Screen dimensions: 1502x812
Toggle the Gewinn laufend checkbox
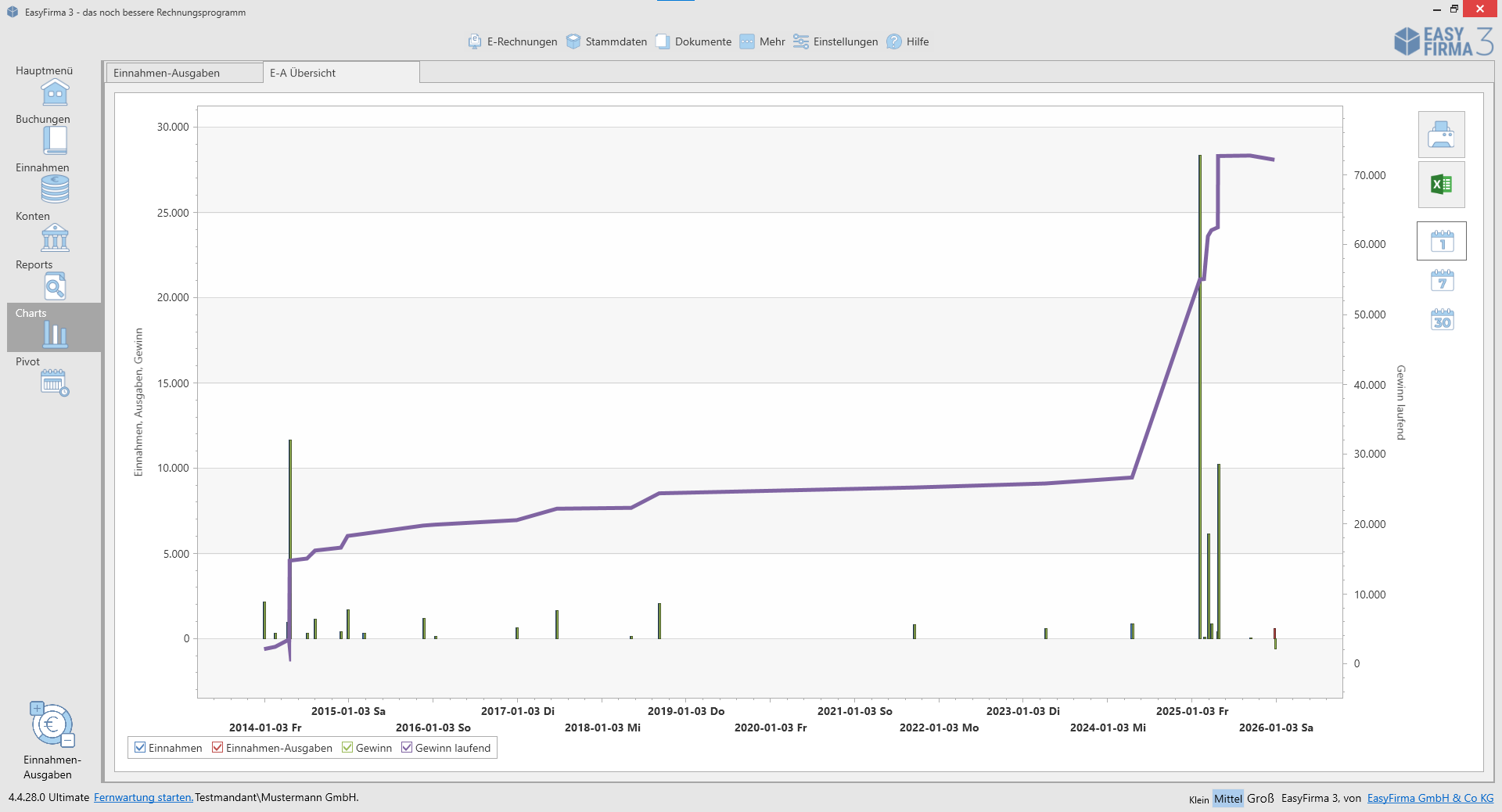(x=407, y=748)
